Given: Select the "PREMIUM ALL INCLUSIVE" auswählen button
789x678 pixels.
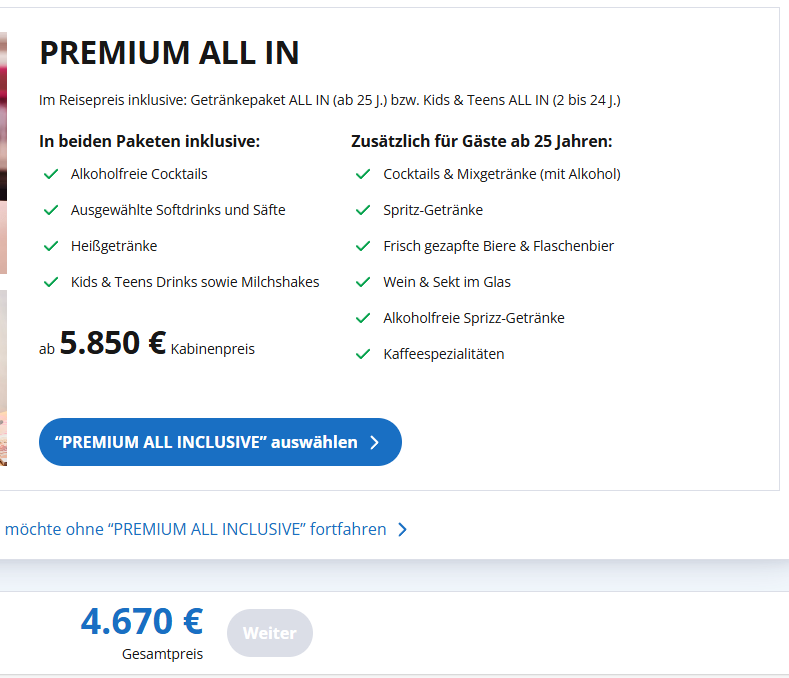Looking at the screenshot, I should (210, 442).
